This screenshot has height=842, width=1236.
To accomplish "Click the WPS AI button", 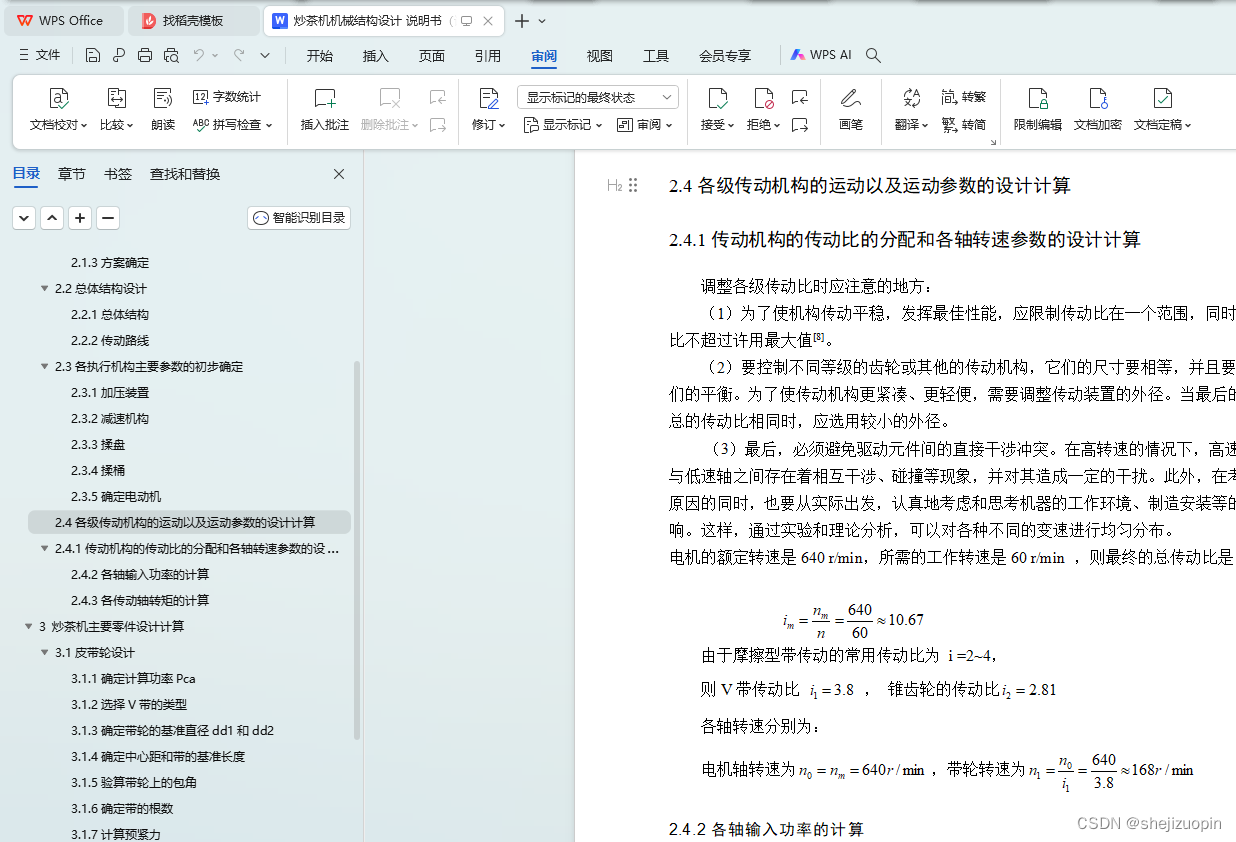I will 821,56.
